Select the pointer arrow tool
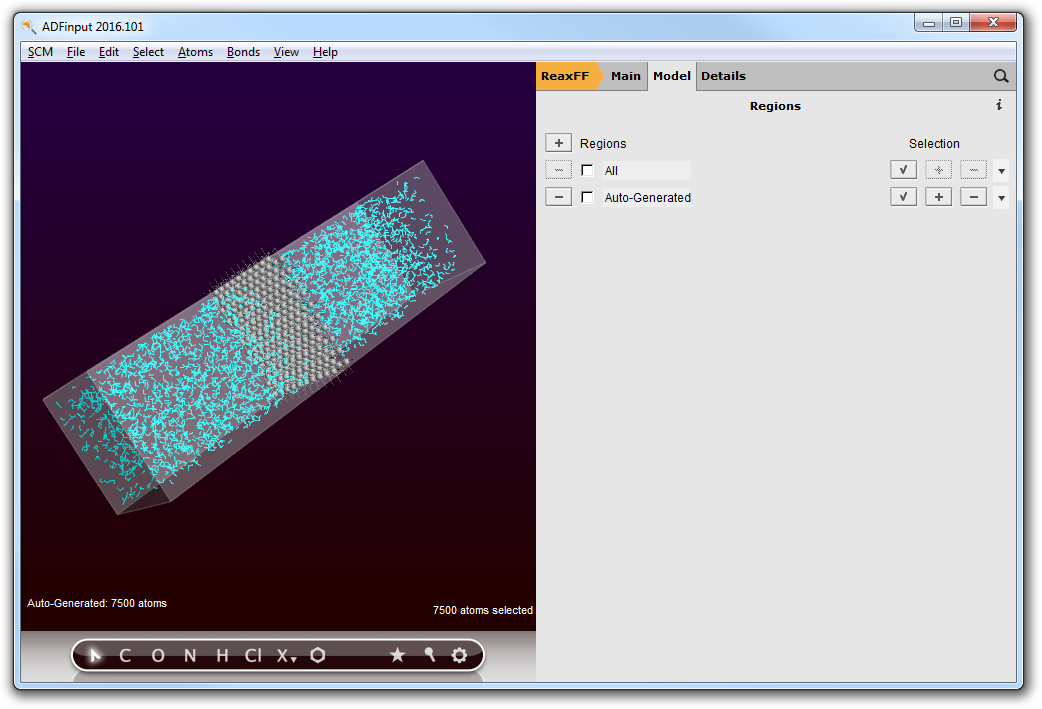Screen dimensions: 1042x709 click(95, 656)
